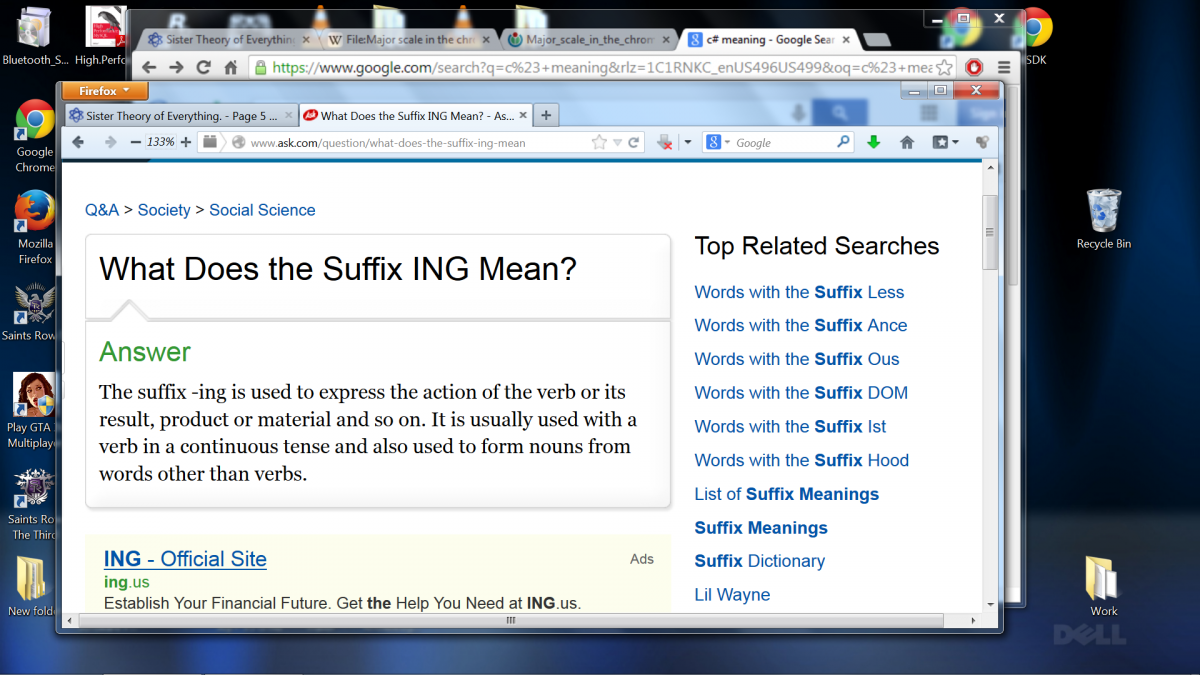Image resolution: width=1200 pixels, height=675 pixels.
Task: Open Chrome's hamburger menu
Action: tap(1004, 67)
